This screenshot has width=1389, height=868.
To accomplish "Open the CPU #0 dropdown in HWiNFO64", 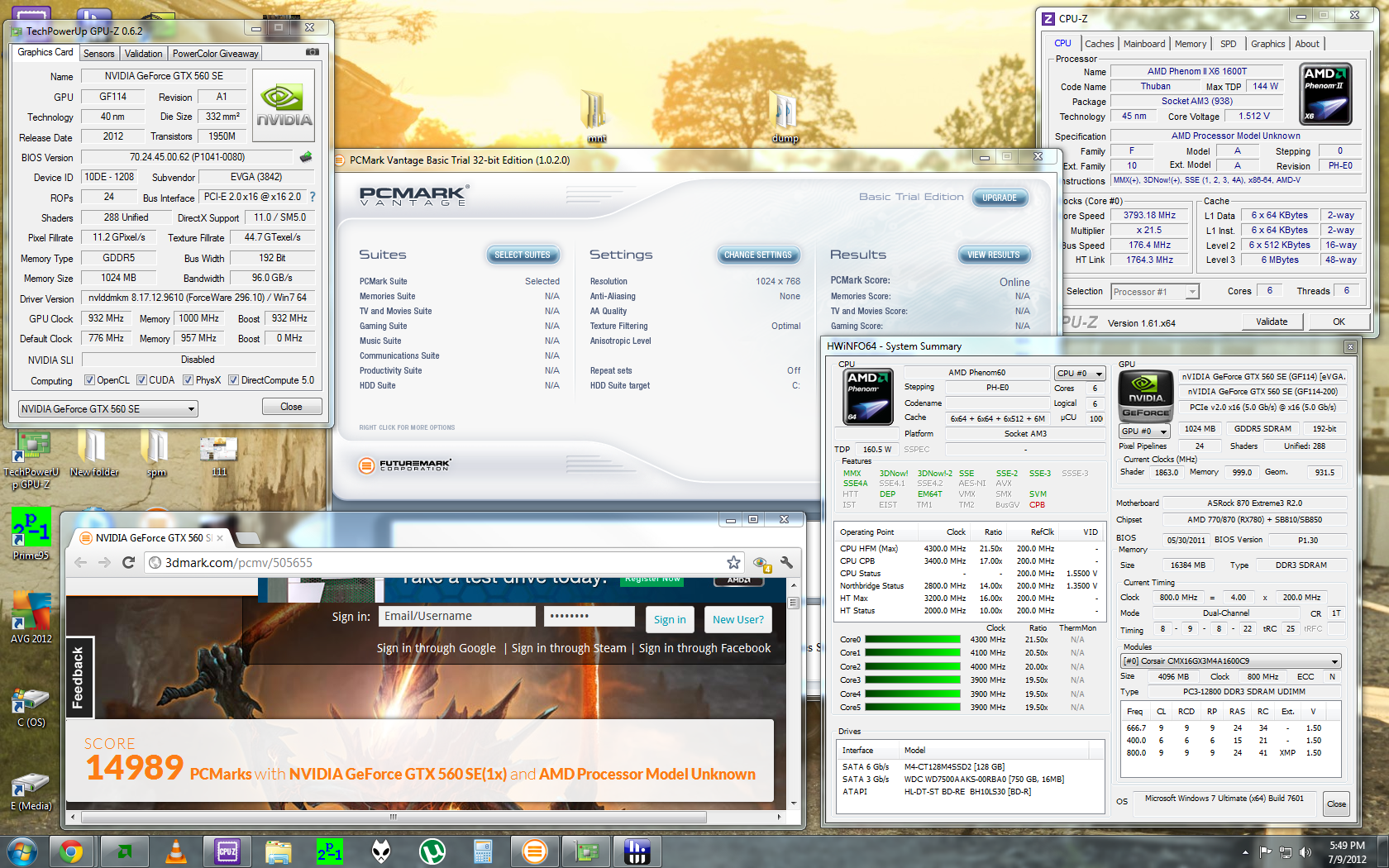I will [x=1080, y=374].
